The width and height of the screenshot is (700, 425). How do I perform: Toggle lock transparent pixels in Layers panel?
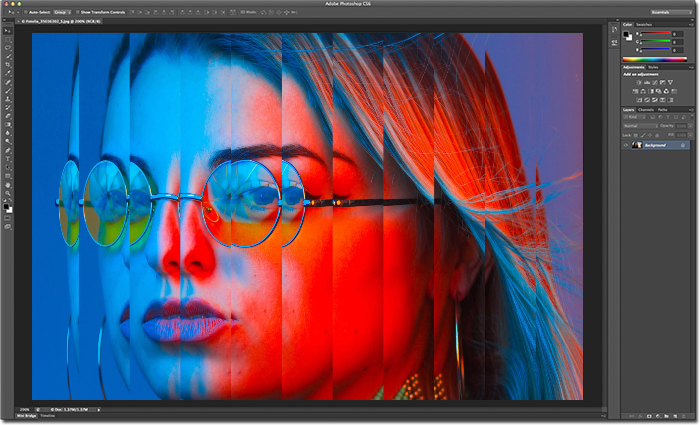(x=636, y=135)
